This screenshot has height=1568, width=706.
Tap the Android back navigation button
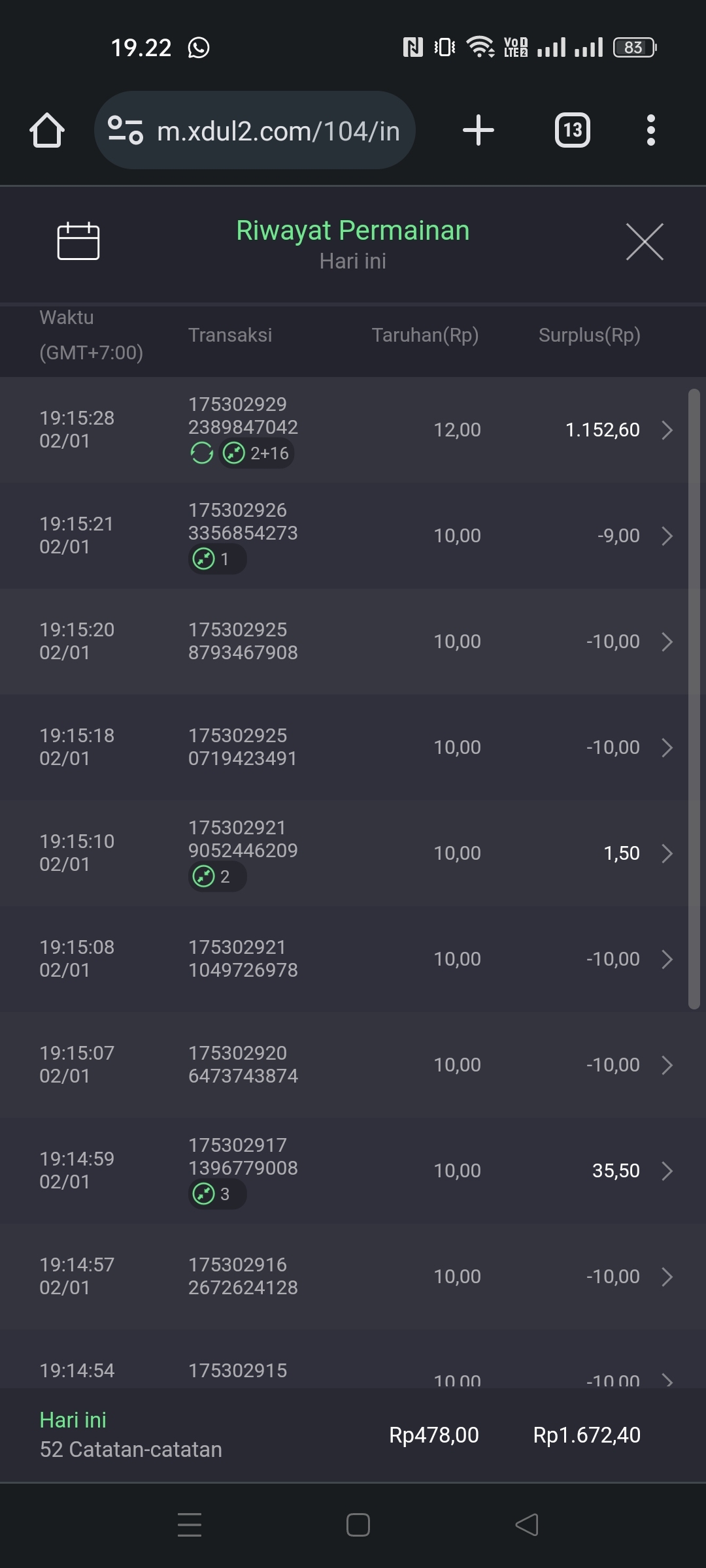[527, 1525]
